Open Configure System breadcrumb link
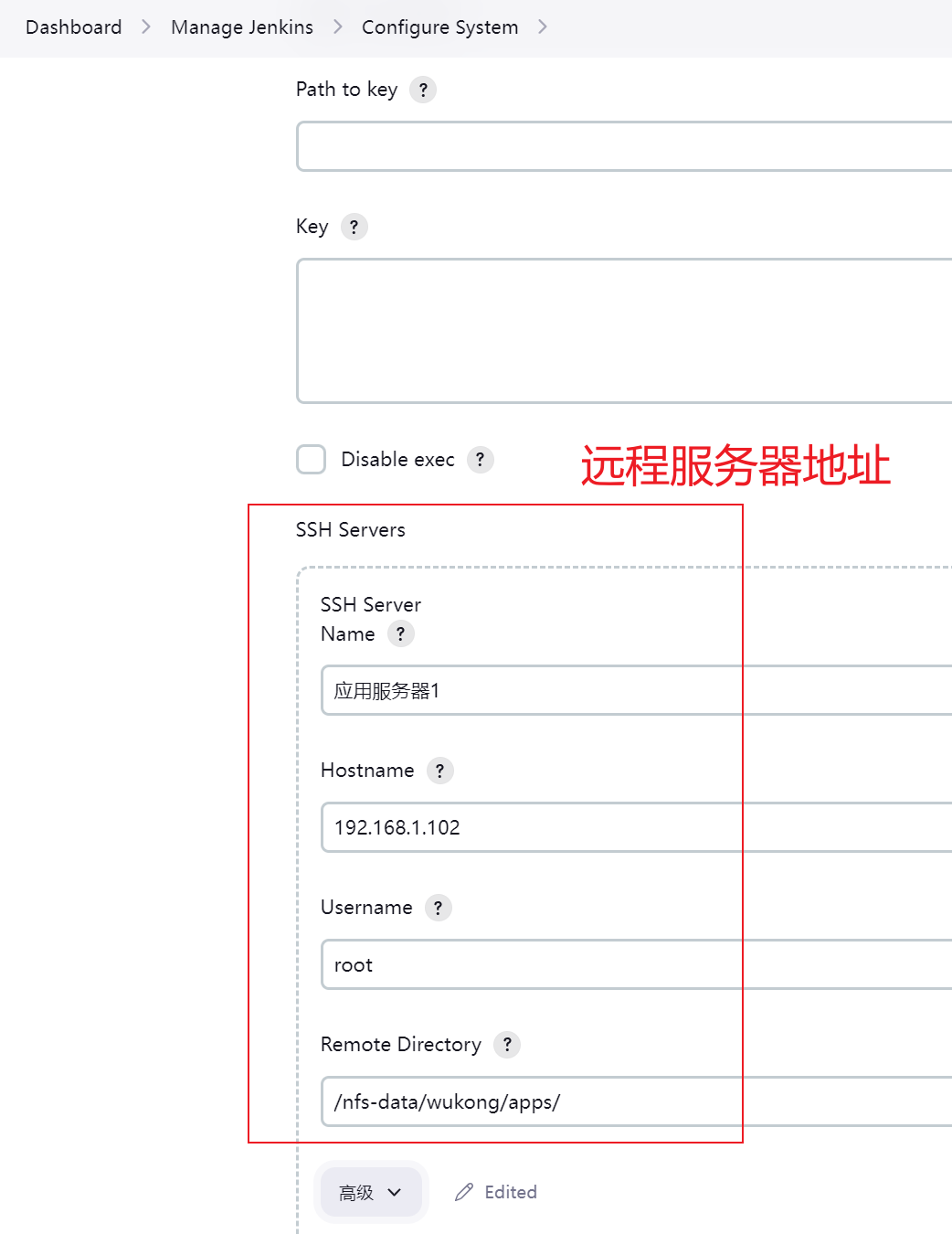Image resolution: width=952 pixels, height=1234 pixels. click(439, 27)
